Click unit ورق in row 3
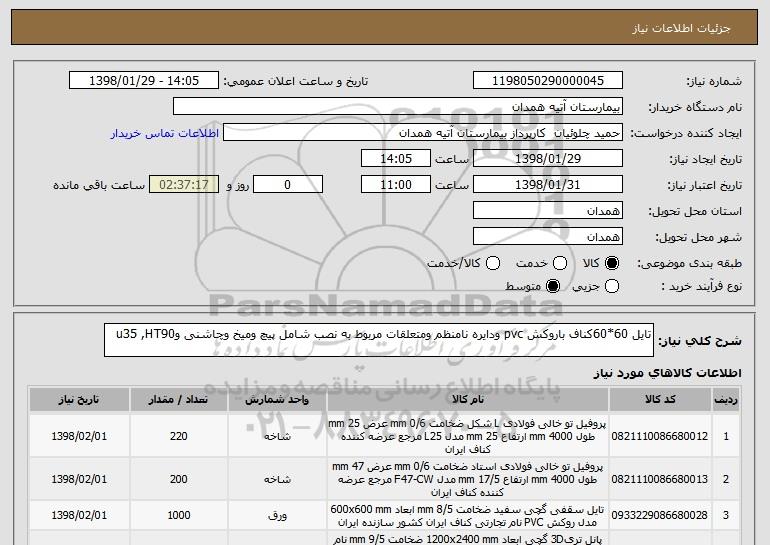 [277, 515]
